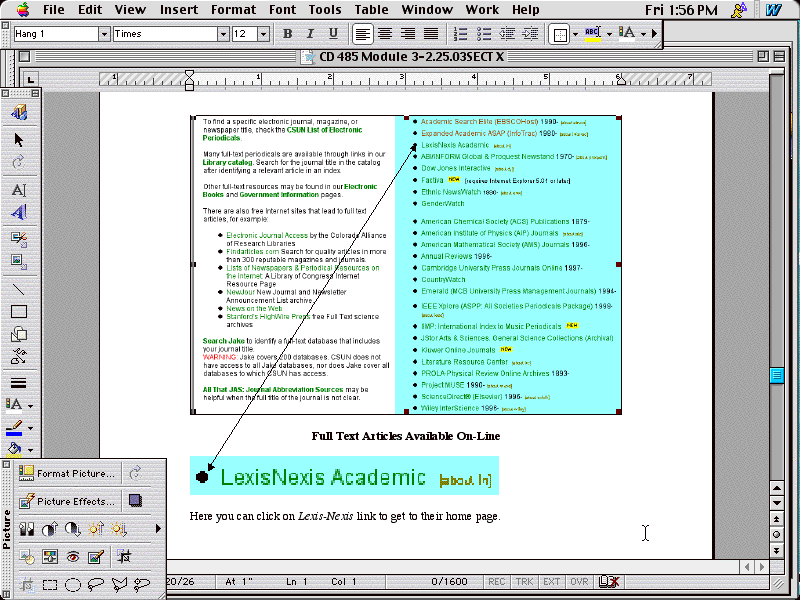Select the oval marquee tool
Viewport: 800px width, 600px height.
coord(73,585)
